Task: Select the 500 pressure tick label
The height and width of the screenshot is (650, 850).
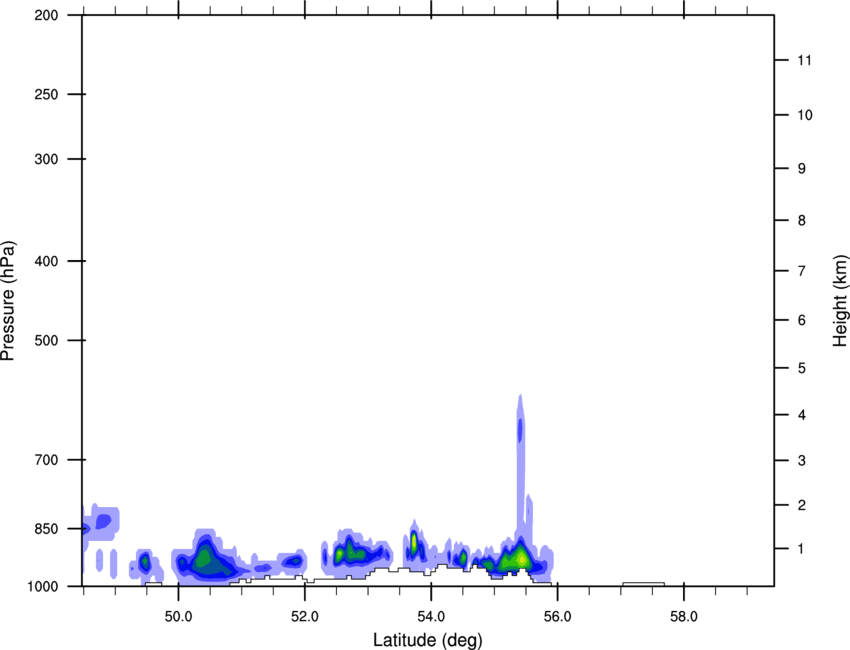Action: click(x=46, y=340)
